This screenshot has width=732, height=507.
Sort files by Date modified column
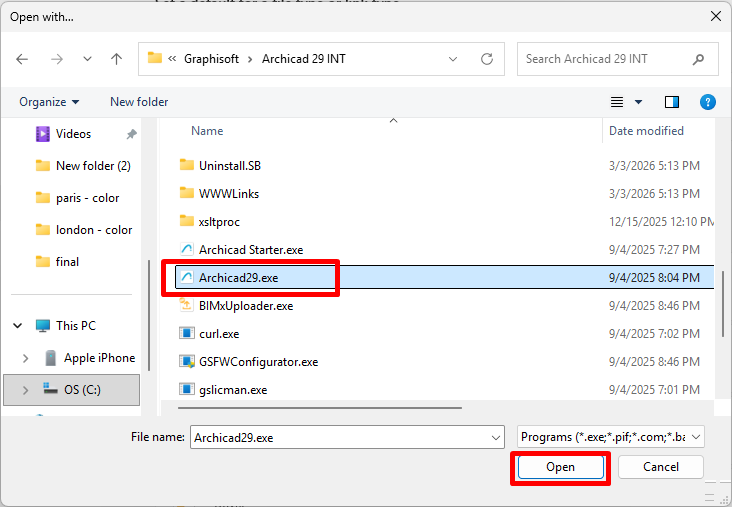[646, 131]
